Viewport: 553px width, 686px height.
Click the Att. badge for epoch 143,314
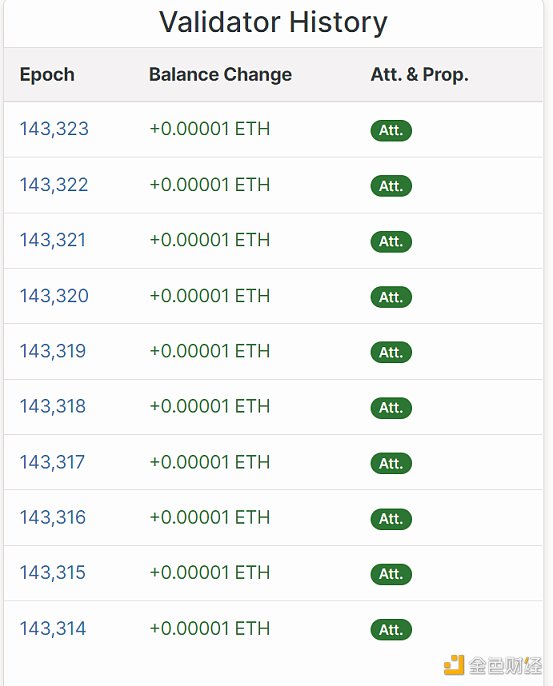(x=391, y=630)
